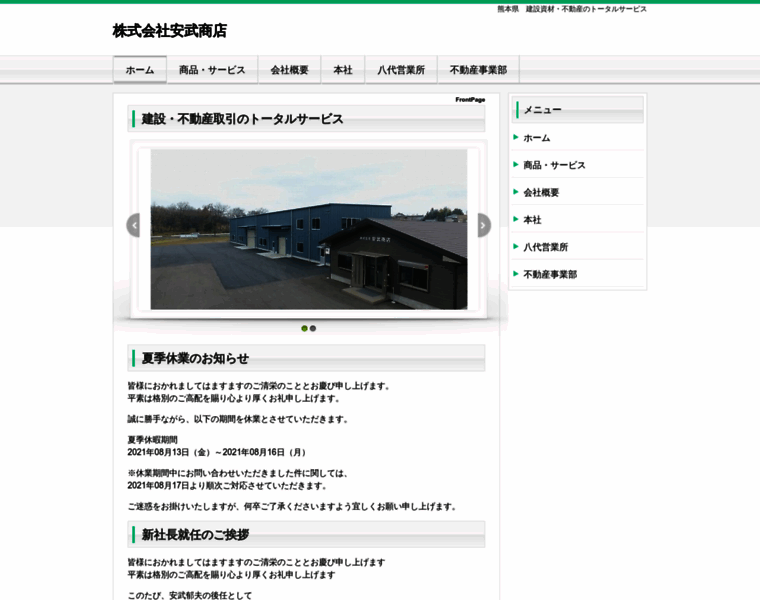The height and width of the screenshot is (600, 760).
Task: Open 商品・サービス in the sidebar menu
Action: coord(554,165)
